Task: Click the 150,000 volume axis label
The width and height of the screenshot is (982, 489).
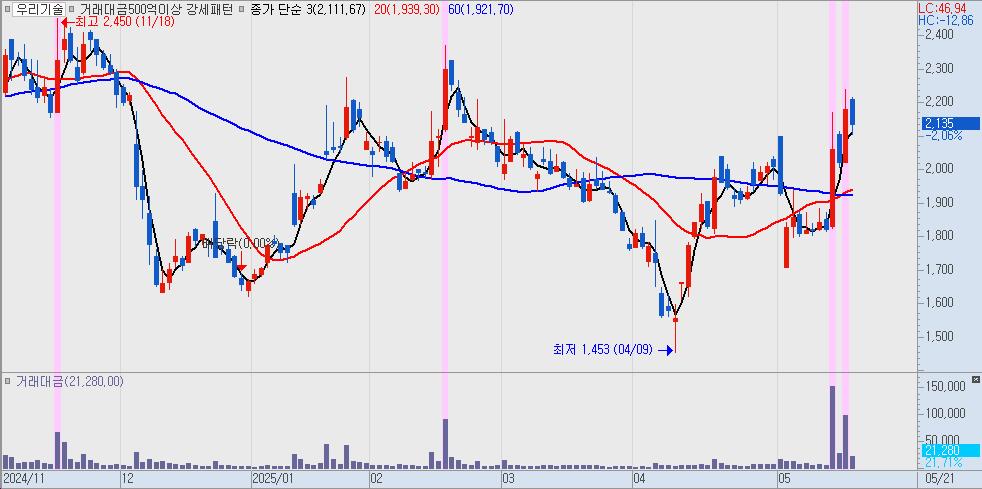Action: (944, 386)
